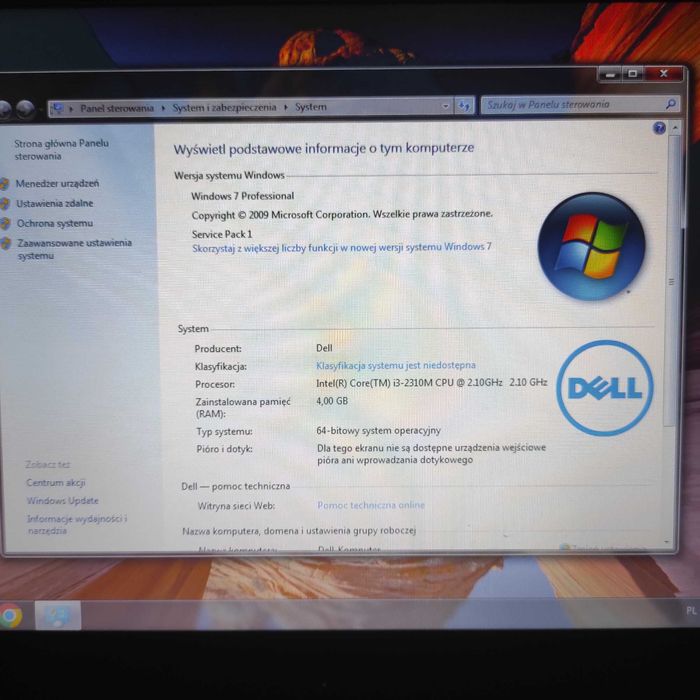Screen dimensions: 700x700
Task: Maximize the System window
Action: (x=632, y=74)
